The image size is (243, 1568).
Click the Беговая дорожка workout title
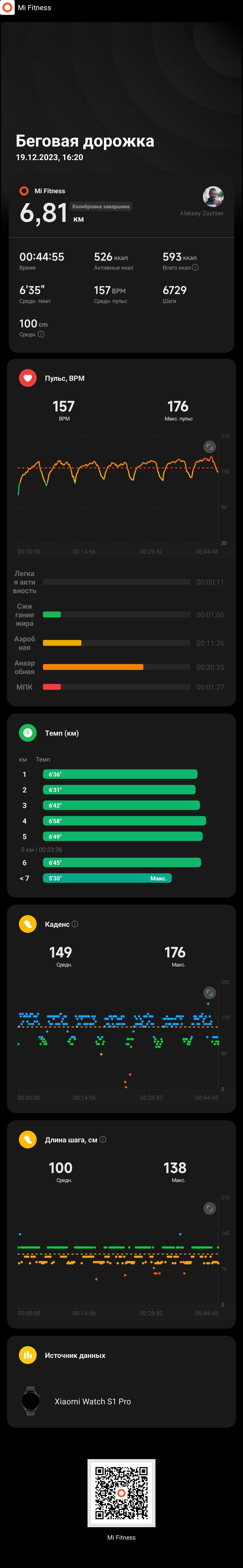tap(85, 141)
